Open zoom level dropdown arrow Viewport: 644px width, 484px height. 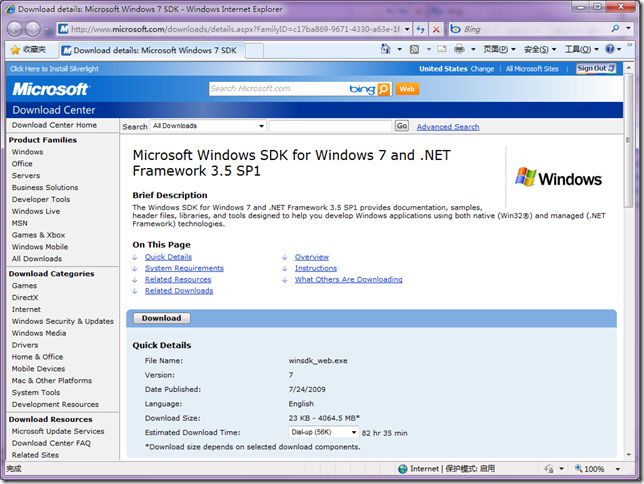(x=617, y=469)
